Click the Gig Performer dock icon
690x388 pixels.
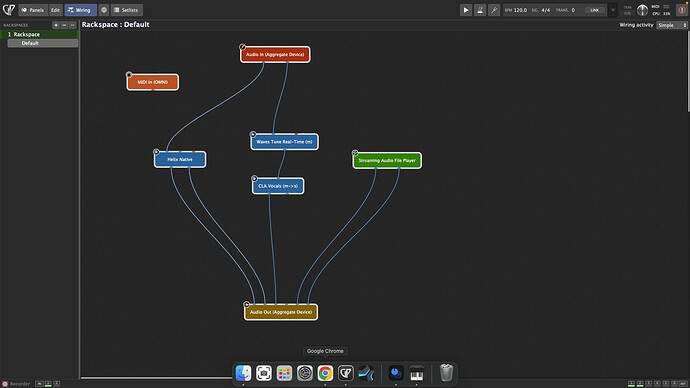pos(345,373)
